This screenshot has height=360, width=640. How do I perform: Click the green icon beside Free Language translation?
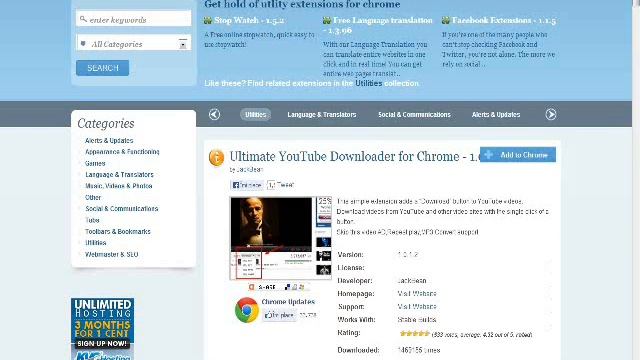tap(327, 20)
